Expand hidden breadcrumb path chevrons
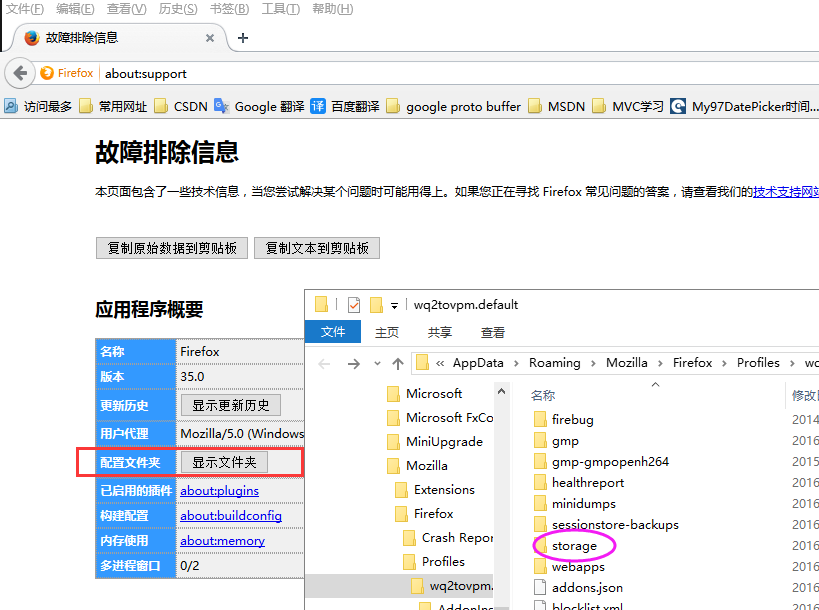 [440, 363]
